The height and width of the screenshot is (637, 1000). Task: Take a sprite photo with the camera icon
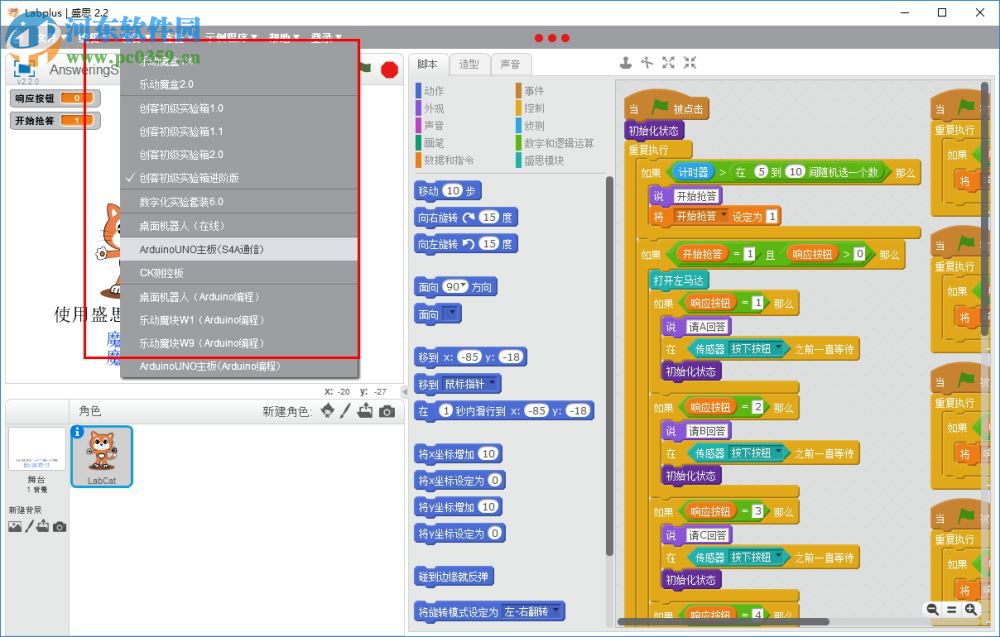(x=387, y=410)
